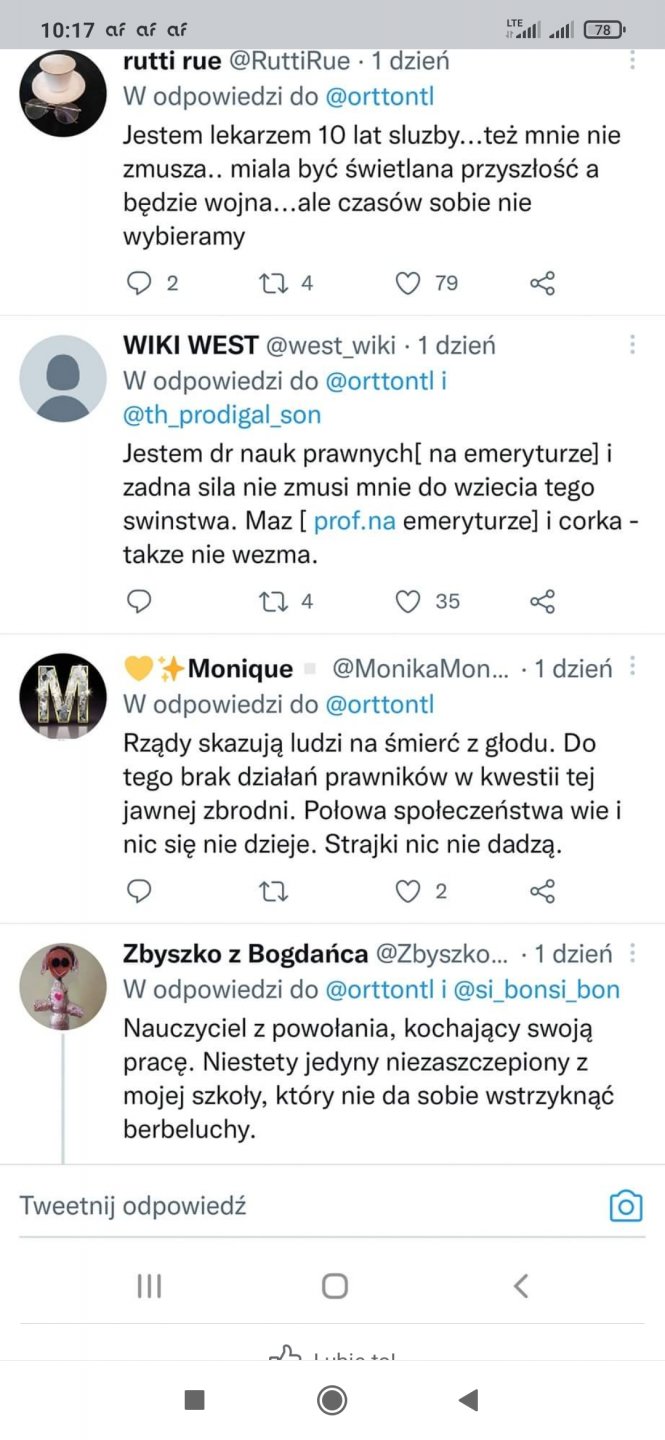This screenshot has height=1440, width=665.
Task: Open the @th_prodigal_son profile link
Action: click(x=222, y=414)
